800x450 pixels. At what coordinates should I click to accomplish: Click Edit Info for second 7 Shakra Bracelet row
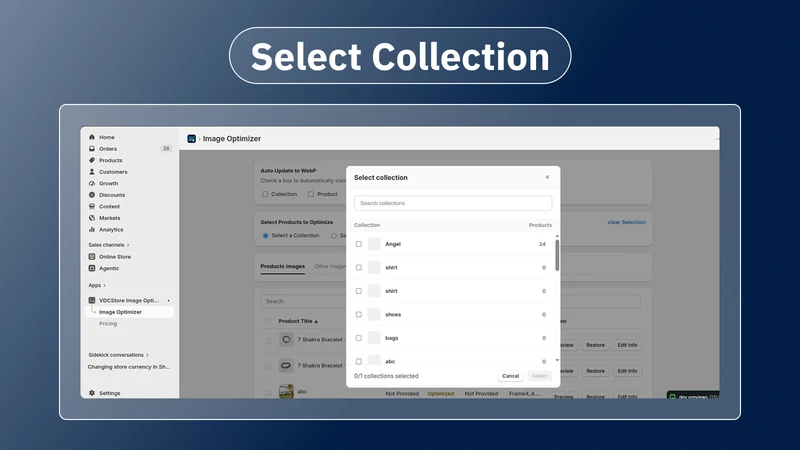[628, 371]
